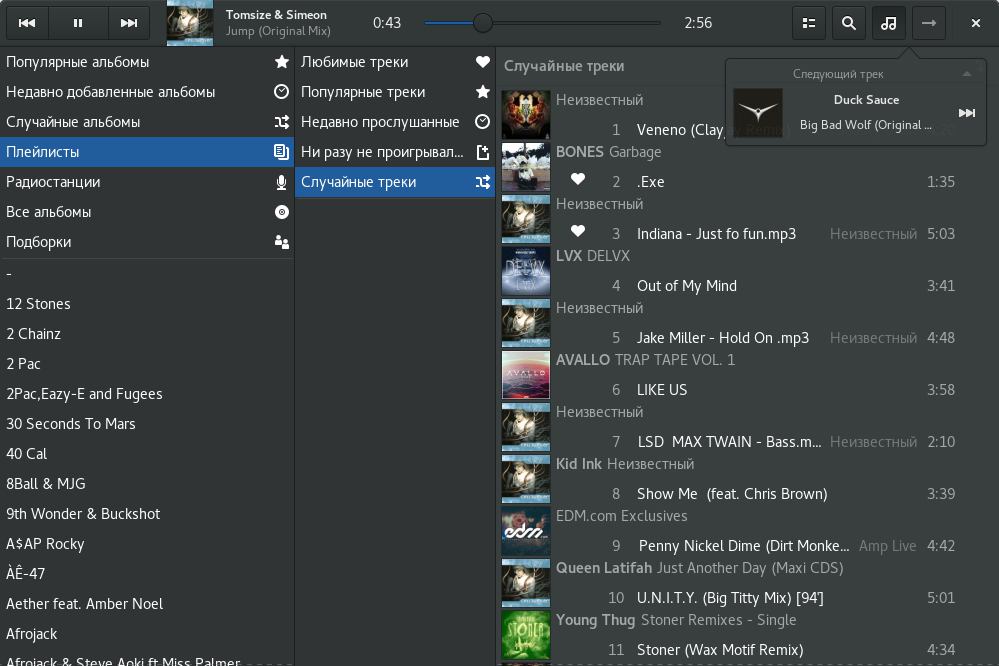The height and width of the screenshot is (666, 999).
Task: Open artist 30 Seconds To Mars
Action: (x=71, y=424)
